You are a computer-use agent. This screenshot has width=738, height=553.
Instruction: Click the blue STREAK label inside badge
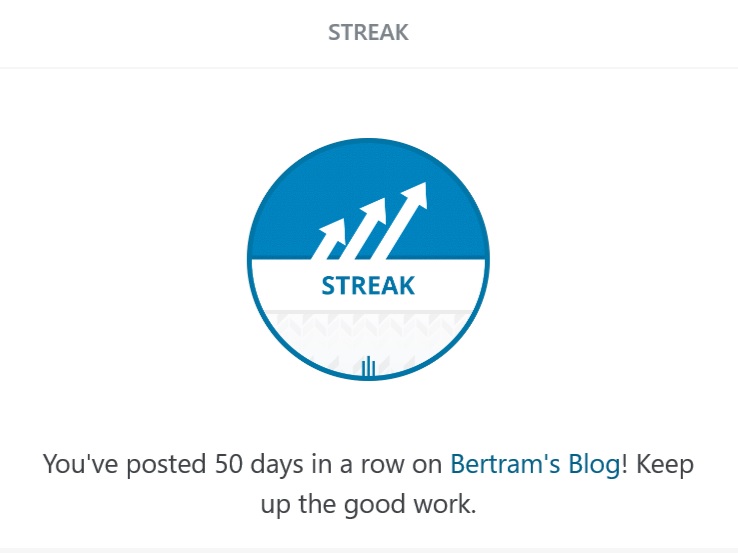368,286
